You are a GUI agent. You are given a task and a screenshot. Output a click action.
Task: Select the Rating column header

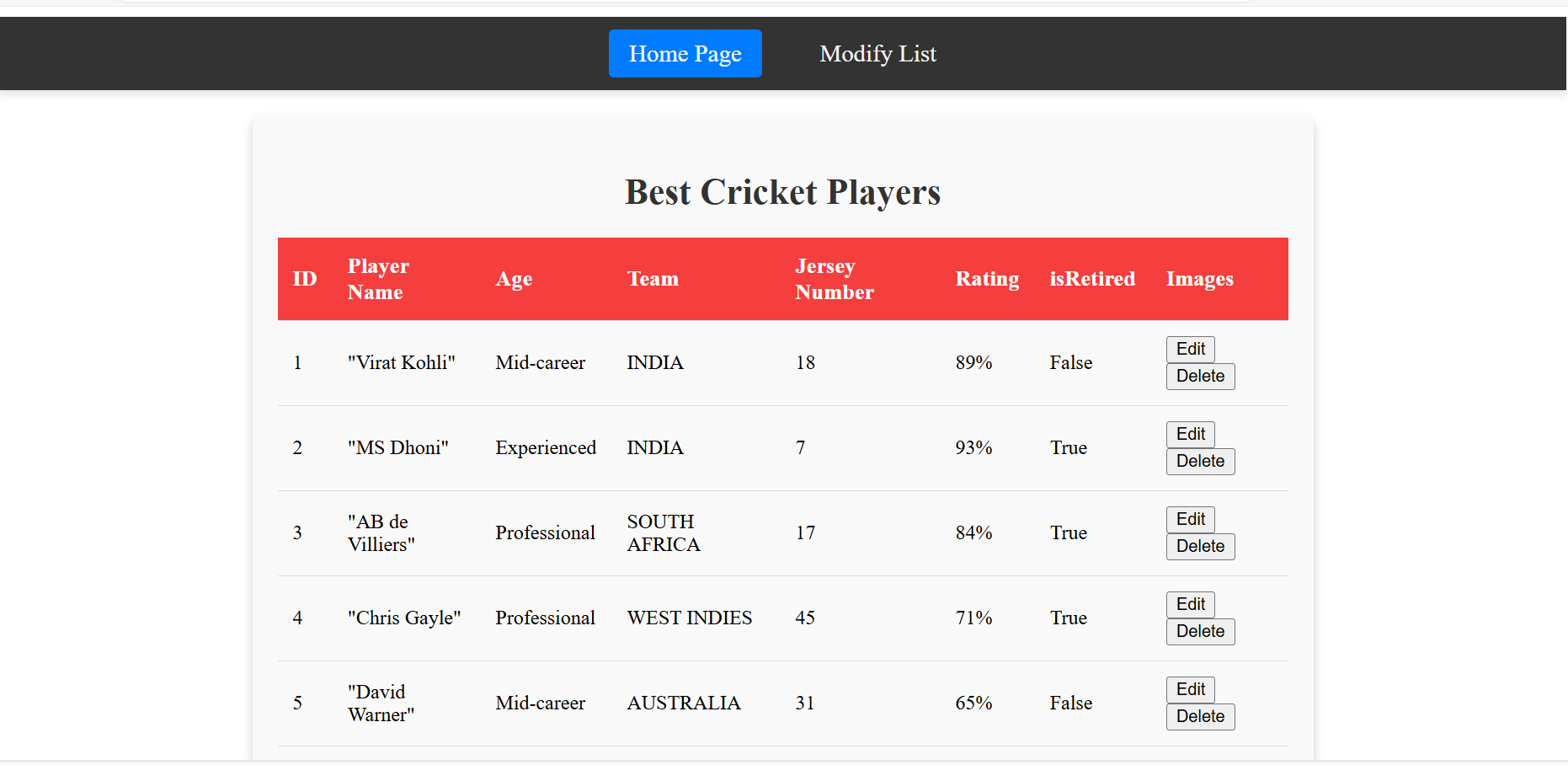pos(986,279)
